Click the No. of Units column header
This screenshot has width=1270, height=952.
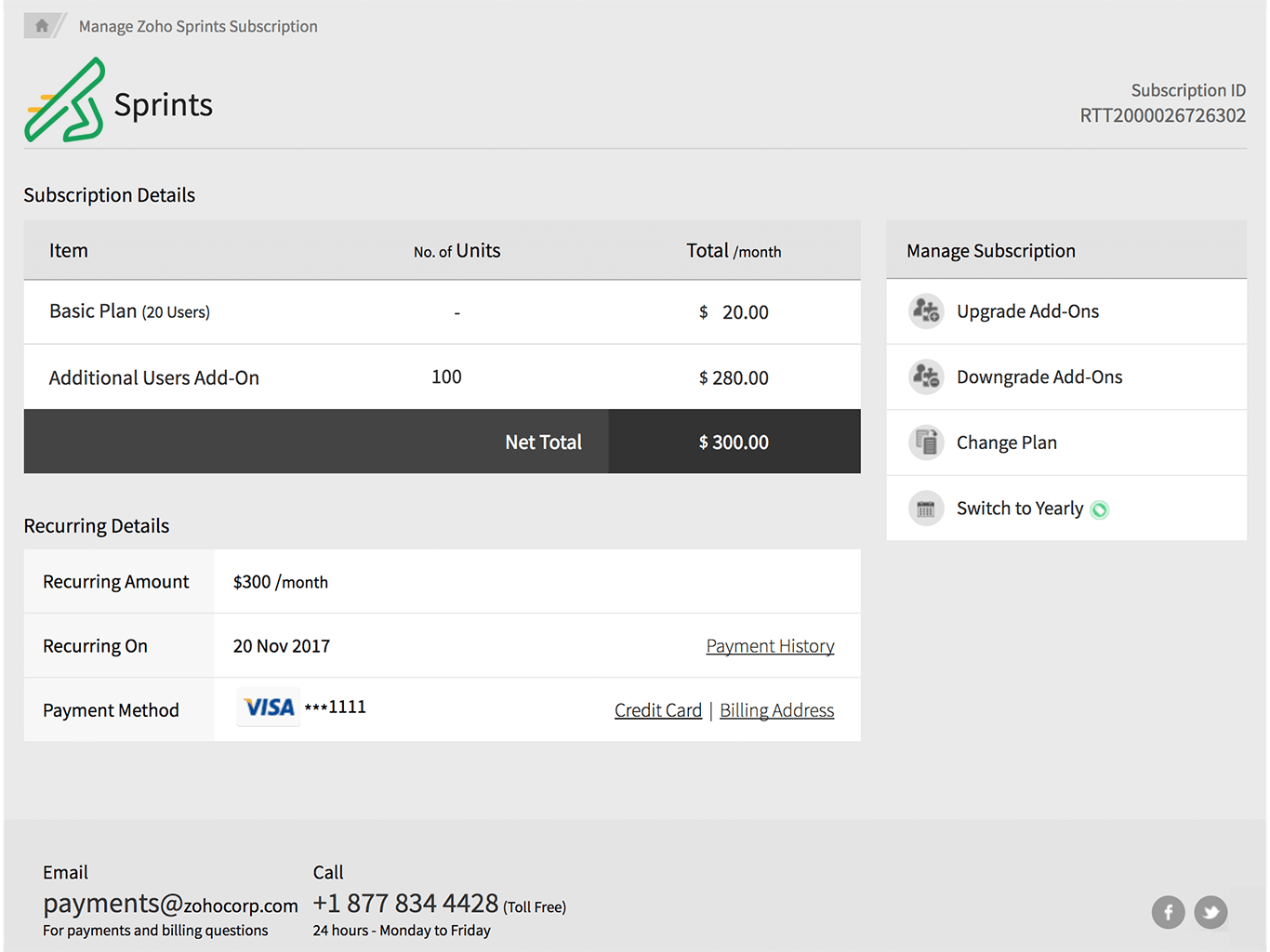[x=456, y=251]
